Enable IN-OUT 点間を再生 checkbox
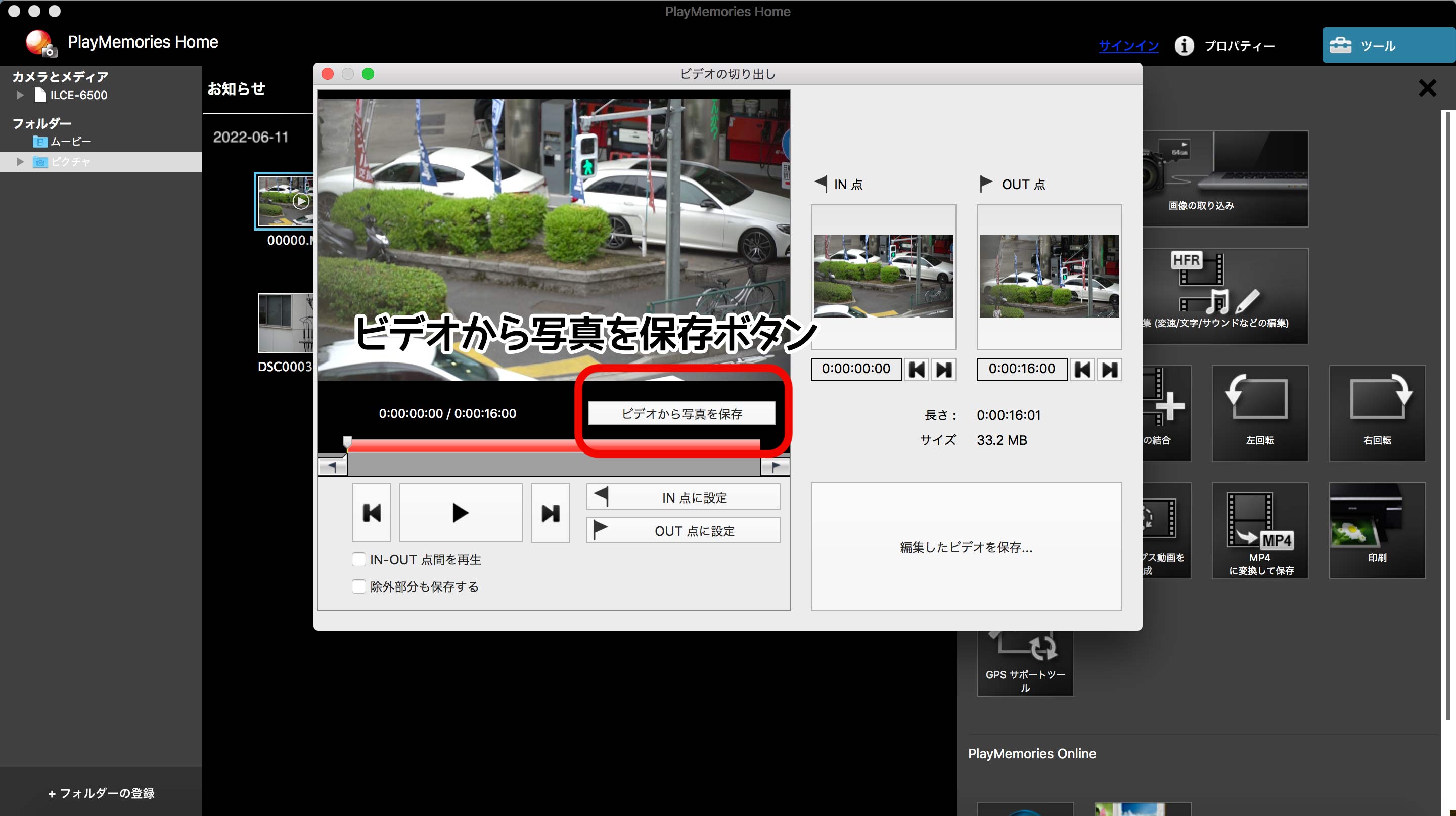1456x816 pixels. click(358, 559)
